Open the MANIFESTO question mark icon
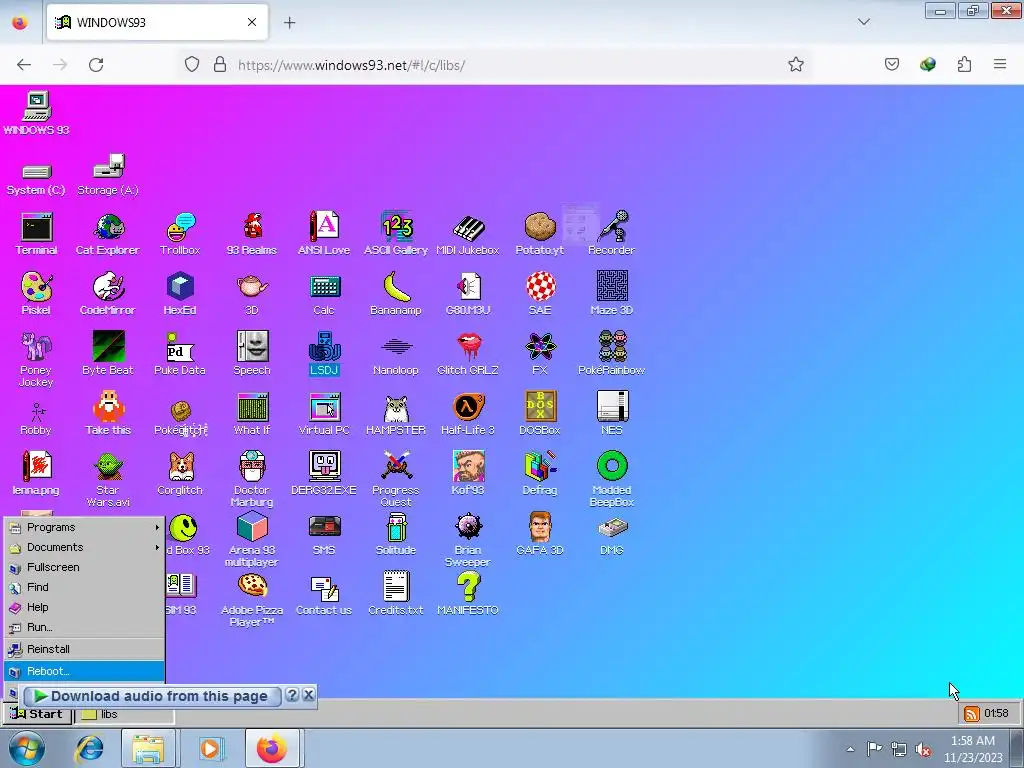 click(x=468, y=594)
